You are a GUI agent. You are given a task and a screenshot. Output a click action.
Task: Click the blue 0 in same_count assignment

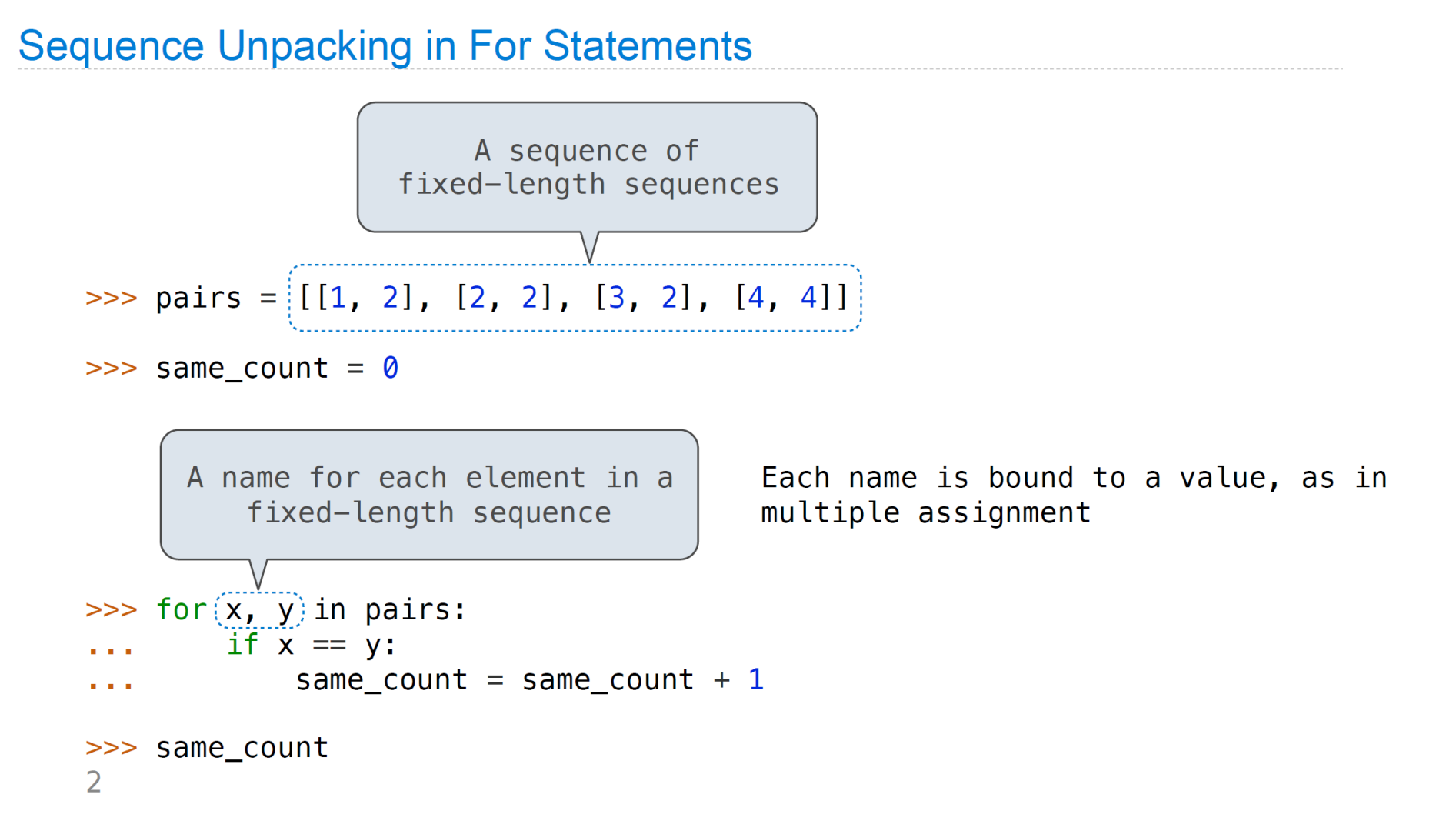pyautogui.click(x=391, y=368)
